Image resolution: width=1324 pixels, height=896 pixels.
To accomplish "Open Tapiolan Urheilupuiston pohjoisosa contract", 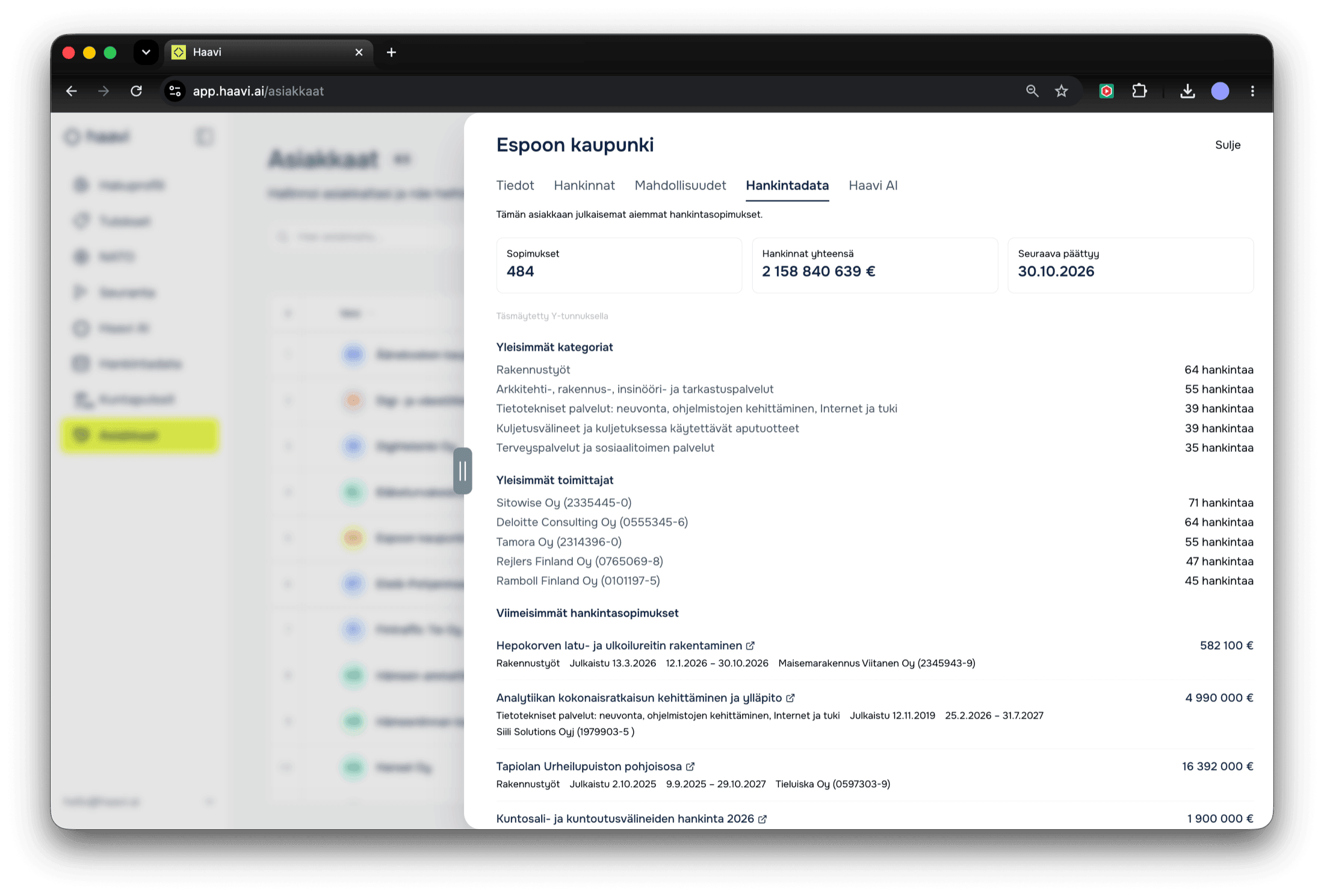I will pos(589,767).
